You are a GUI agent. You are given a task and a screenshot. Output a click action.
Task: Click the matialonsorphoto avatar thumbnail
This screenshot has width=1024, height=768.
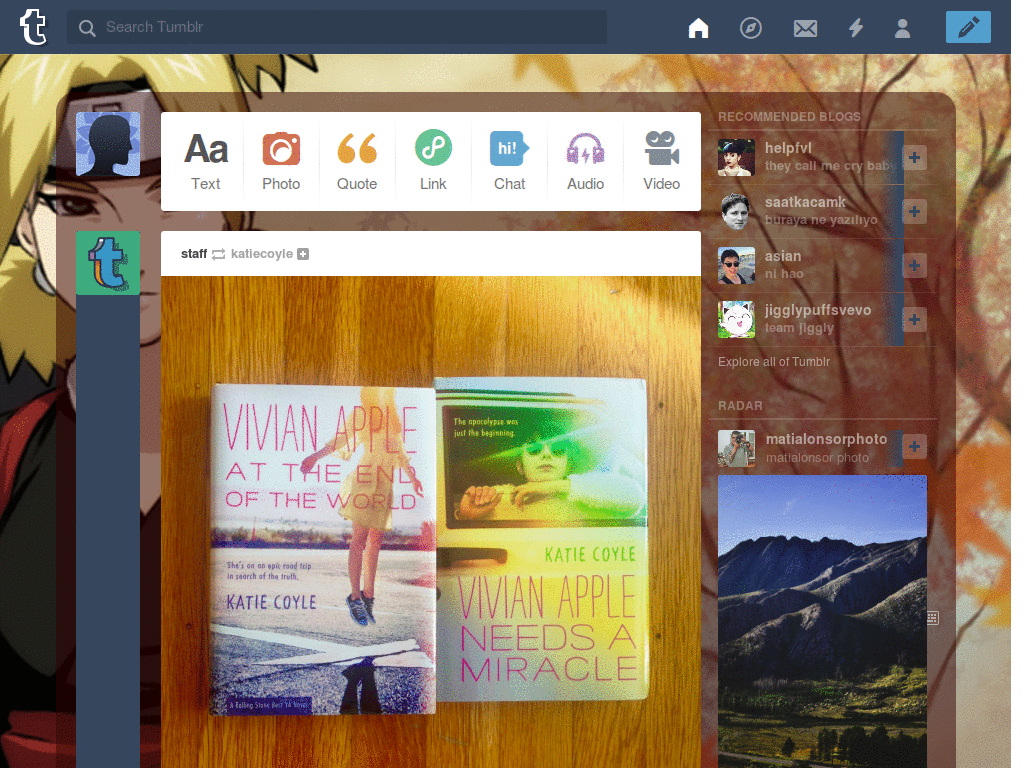click(736, 449)
